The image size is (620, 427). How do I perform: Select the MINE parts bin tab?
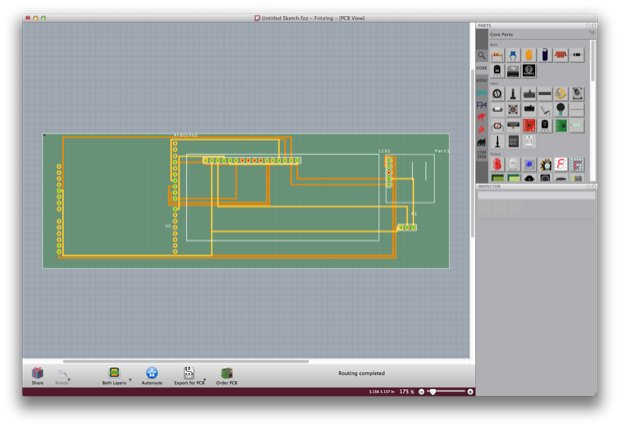tap(481, 80)
